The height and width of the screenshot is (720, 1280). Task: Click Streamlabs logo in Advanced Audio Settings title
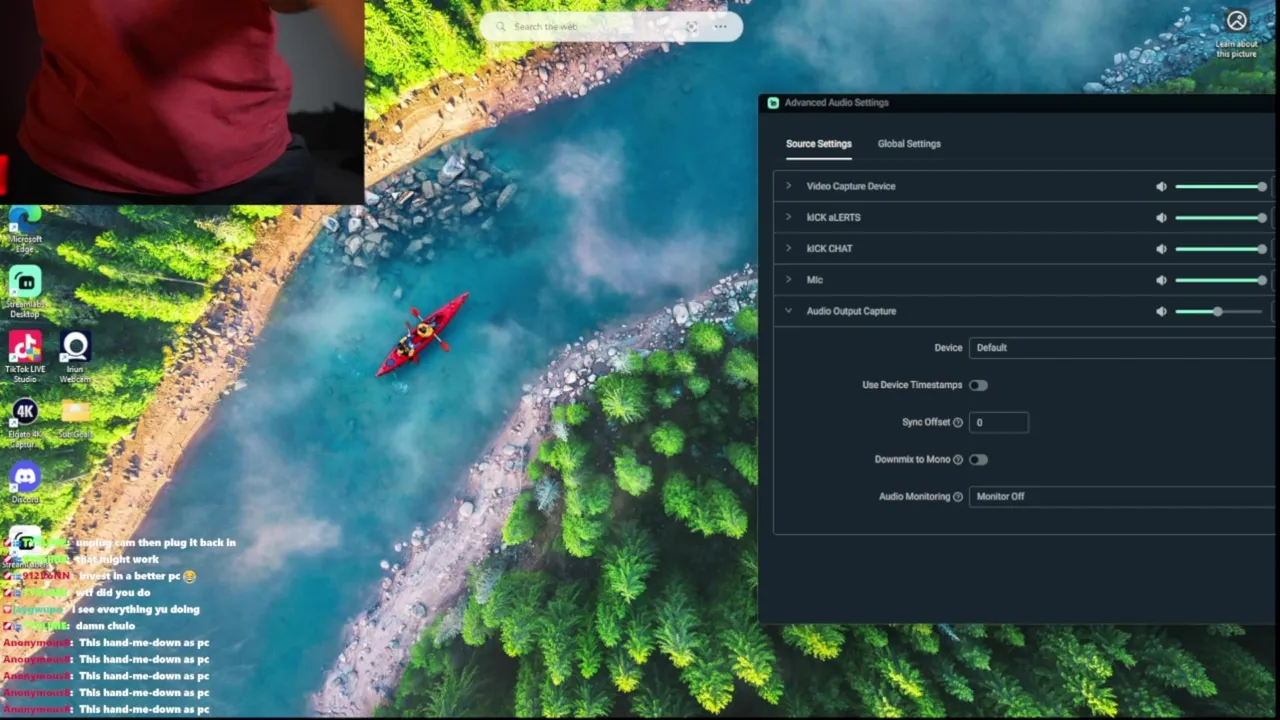point(773,102)
